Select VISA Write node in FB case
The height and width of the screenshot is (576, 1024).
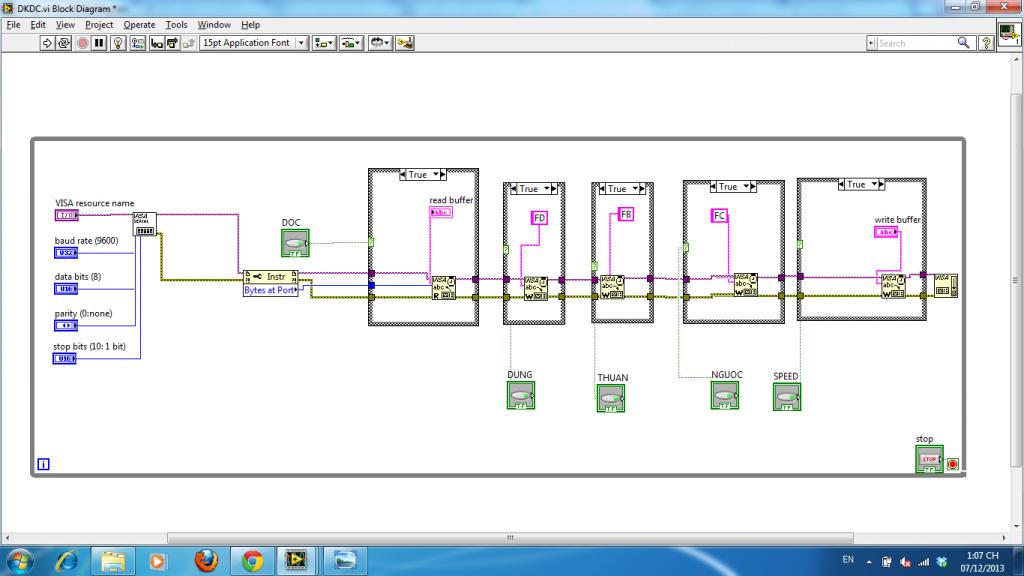pyautogui.click(x=613, y=287)
